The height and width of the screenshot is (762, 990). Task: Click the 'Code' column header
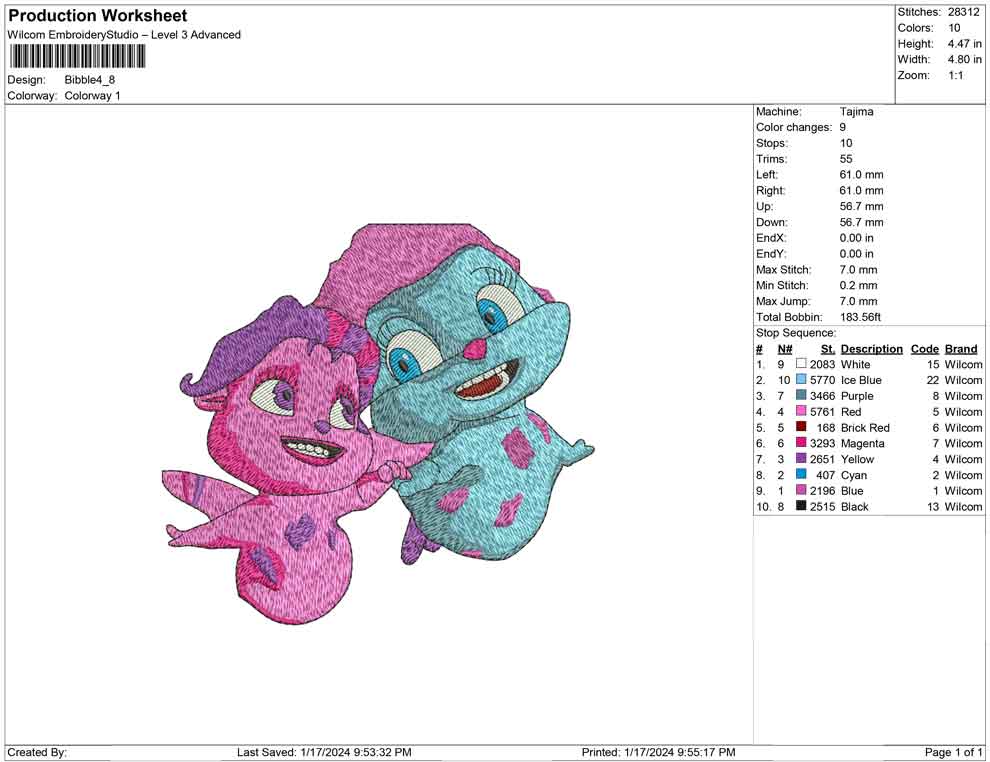click(924, 349)
